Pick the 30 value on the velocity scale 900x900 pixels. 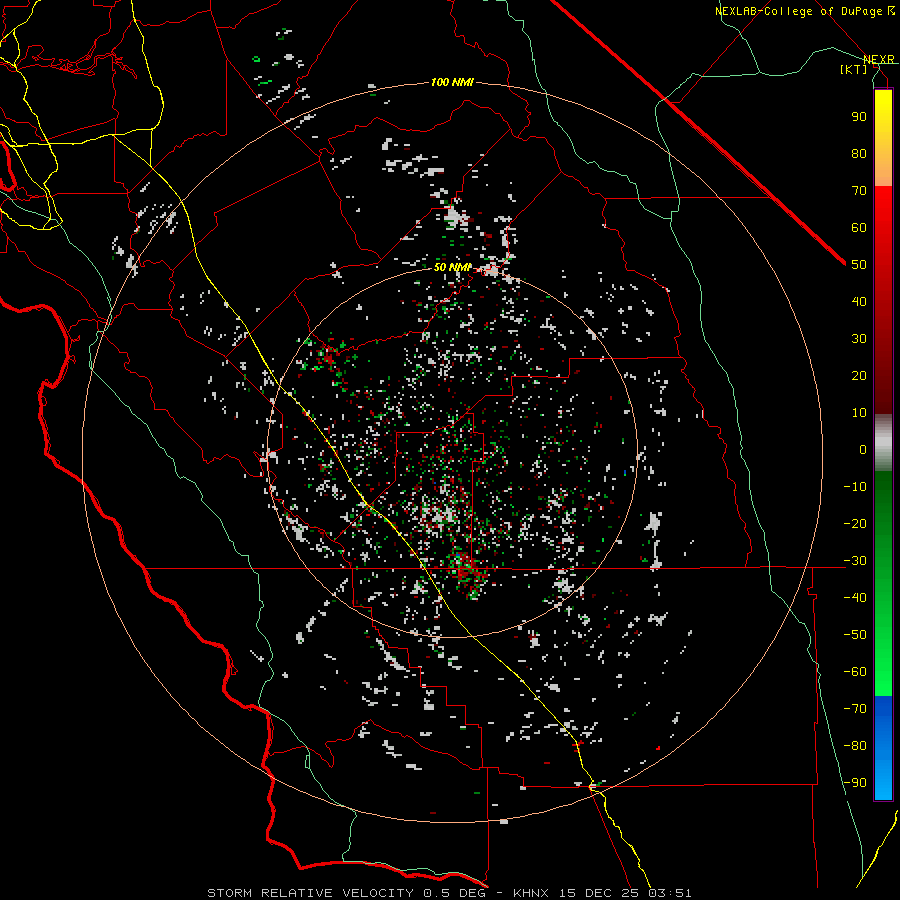point(859,339)
